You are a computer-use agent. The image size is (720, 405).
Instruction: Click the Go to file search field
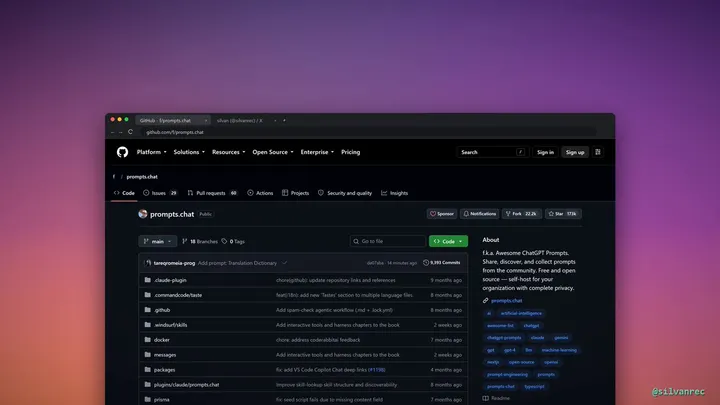388,241
